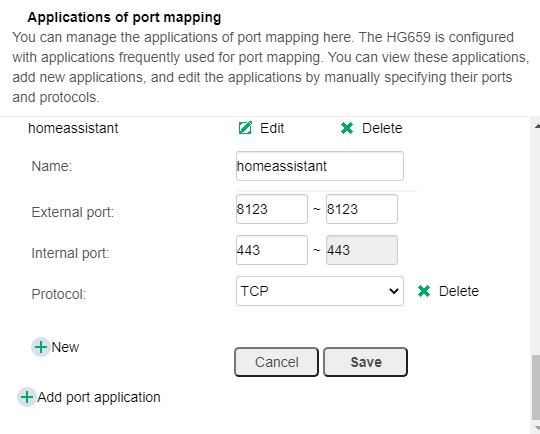Click the green plus icon beside New
The image size is (540, 434).
pyautogui.click(x=41, y=347)
